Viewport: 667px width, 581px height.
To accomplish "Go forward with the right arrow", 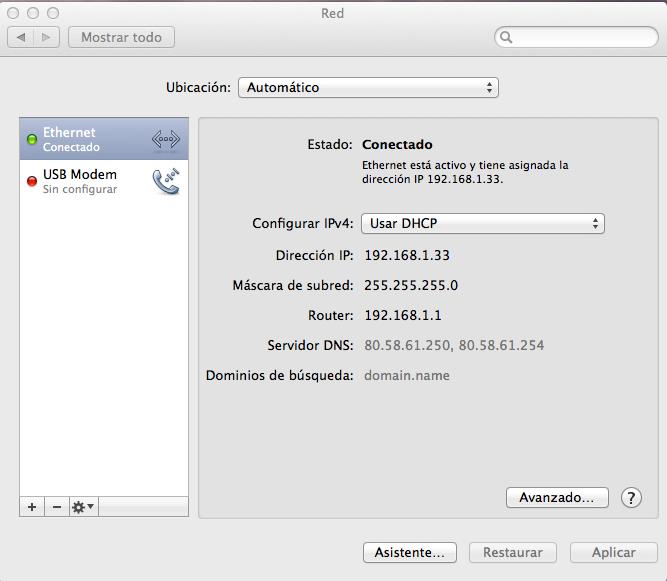I will click(x=47, y=37).
